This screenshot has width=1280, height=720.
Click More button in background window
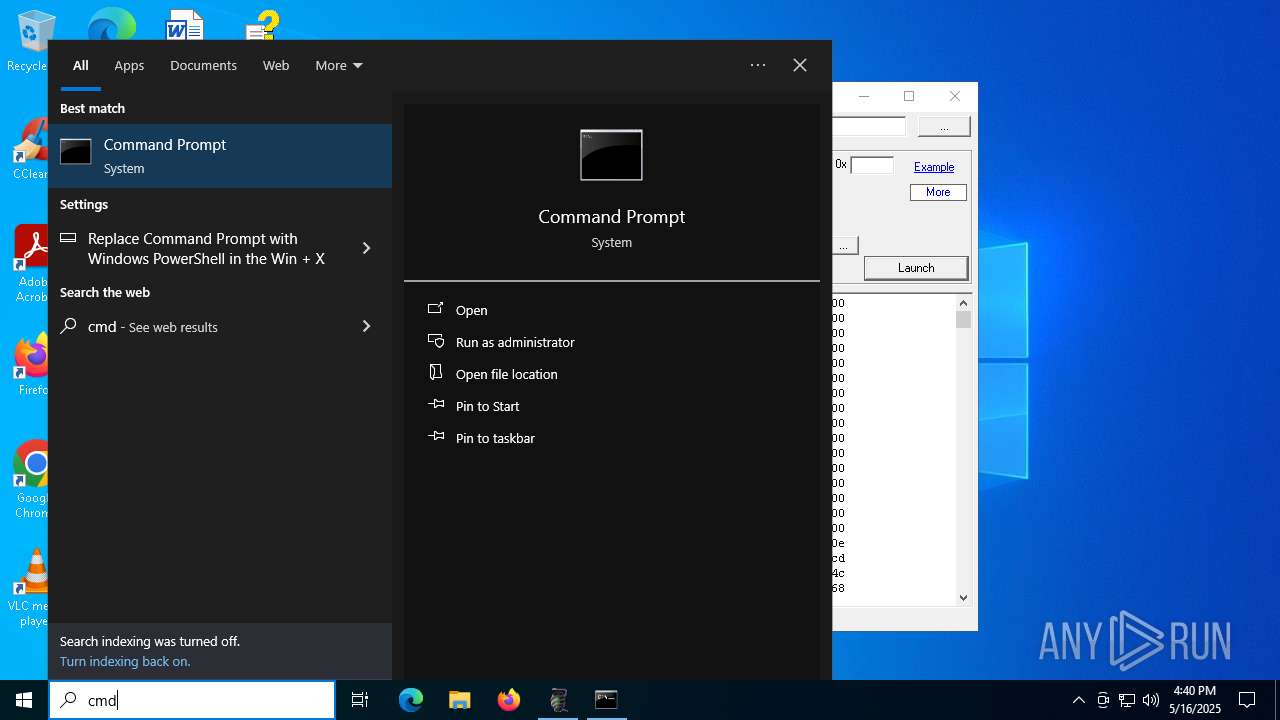click(938, 192)
